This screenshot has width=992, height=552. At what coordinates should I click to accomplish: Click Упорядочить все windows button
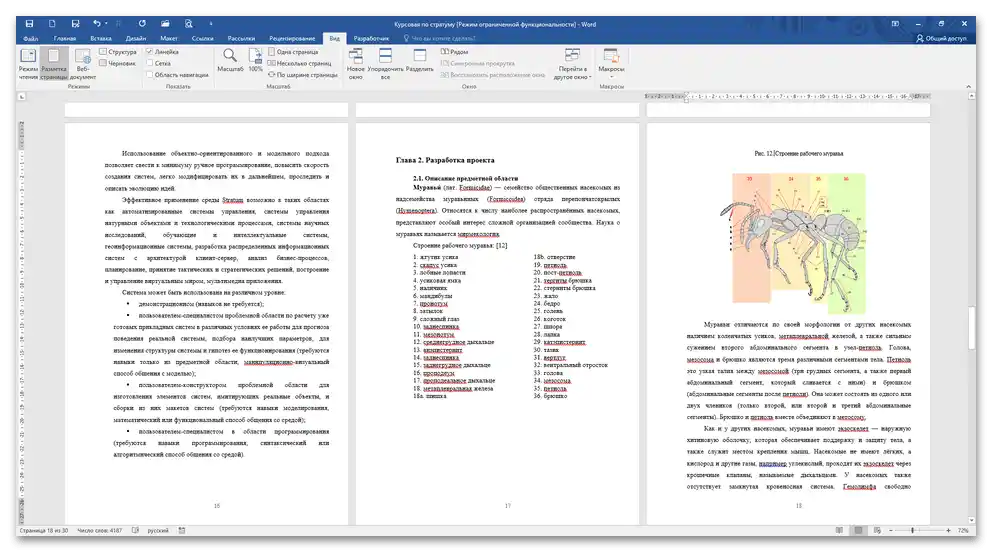click(385, 63)
